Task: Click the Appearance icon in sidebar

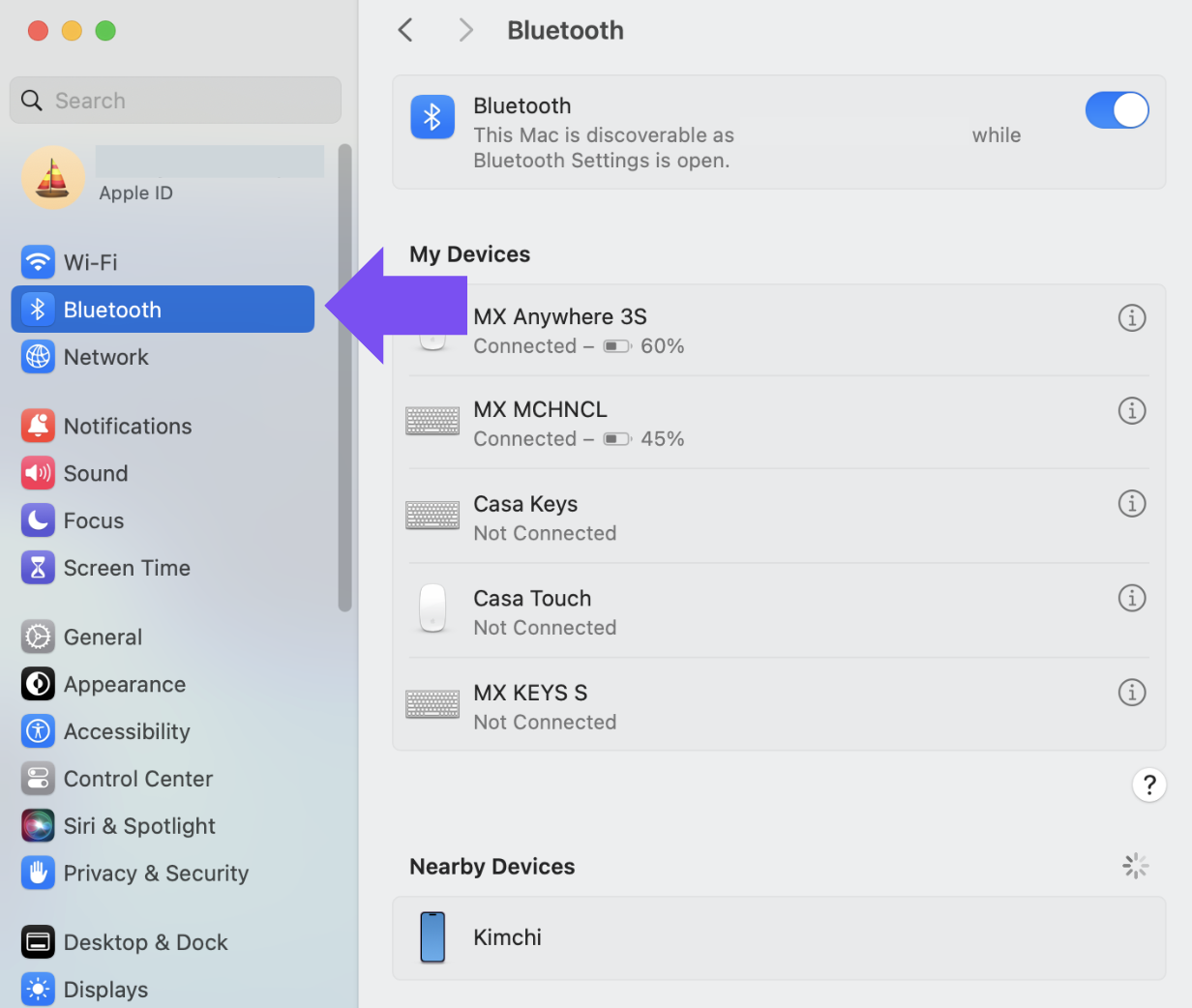Action: tap(38, 684)
